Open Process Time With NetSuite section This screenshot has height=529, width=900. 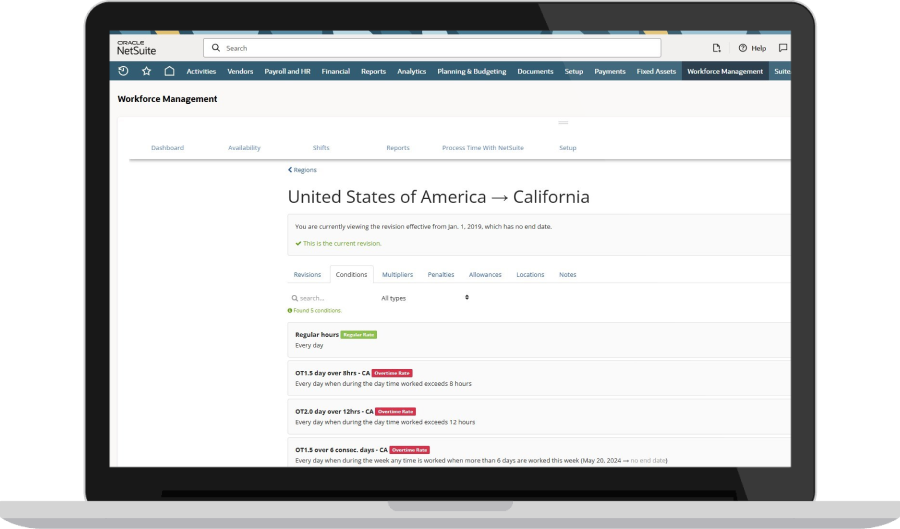pyautogui.click(x=482, y=148)
